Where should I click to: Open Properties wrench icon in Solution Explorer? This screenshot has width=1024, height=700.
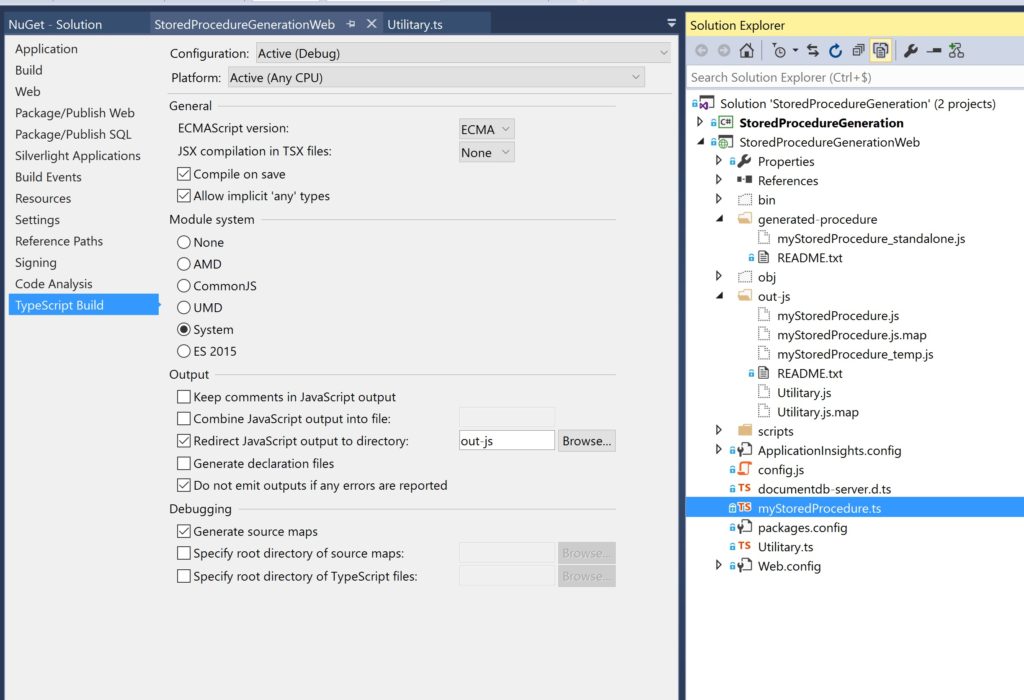[x=910, y=50]
